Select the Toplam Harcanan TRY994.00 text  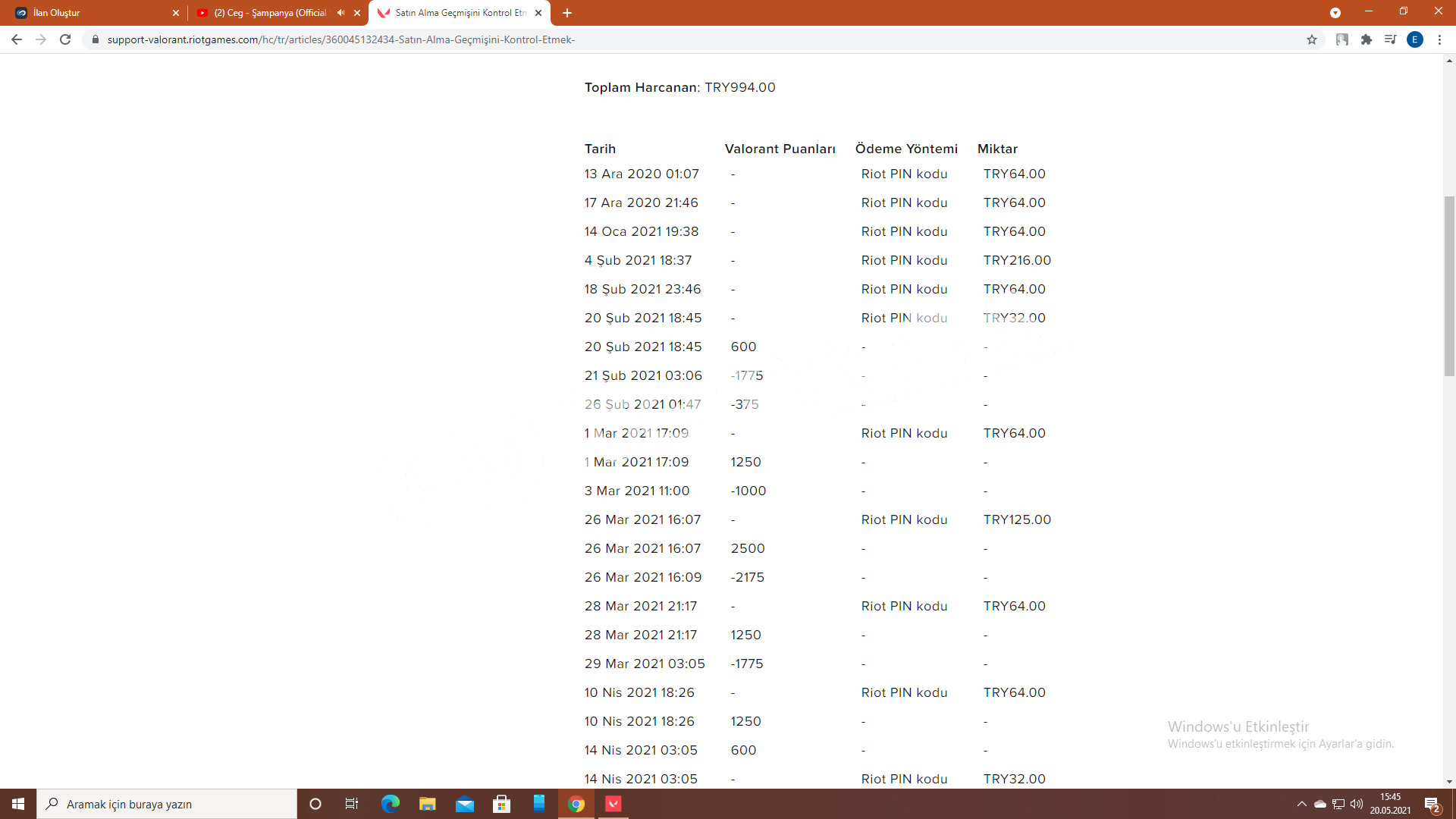click(x=679, y=87)
